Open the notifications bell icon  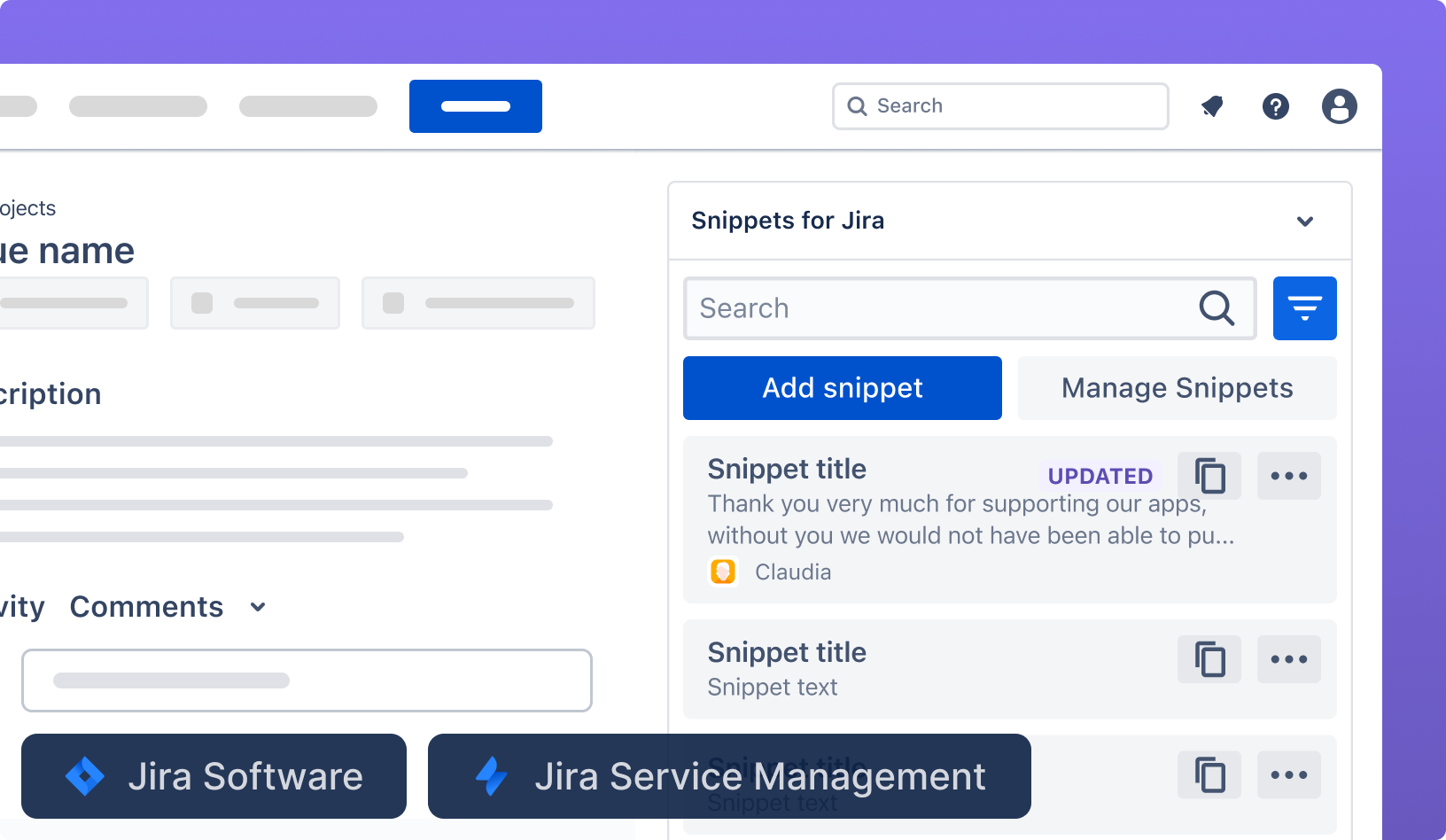tap(1212, 107)
